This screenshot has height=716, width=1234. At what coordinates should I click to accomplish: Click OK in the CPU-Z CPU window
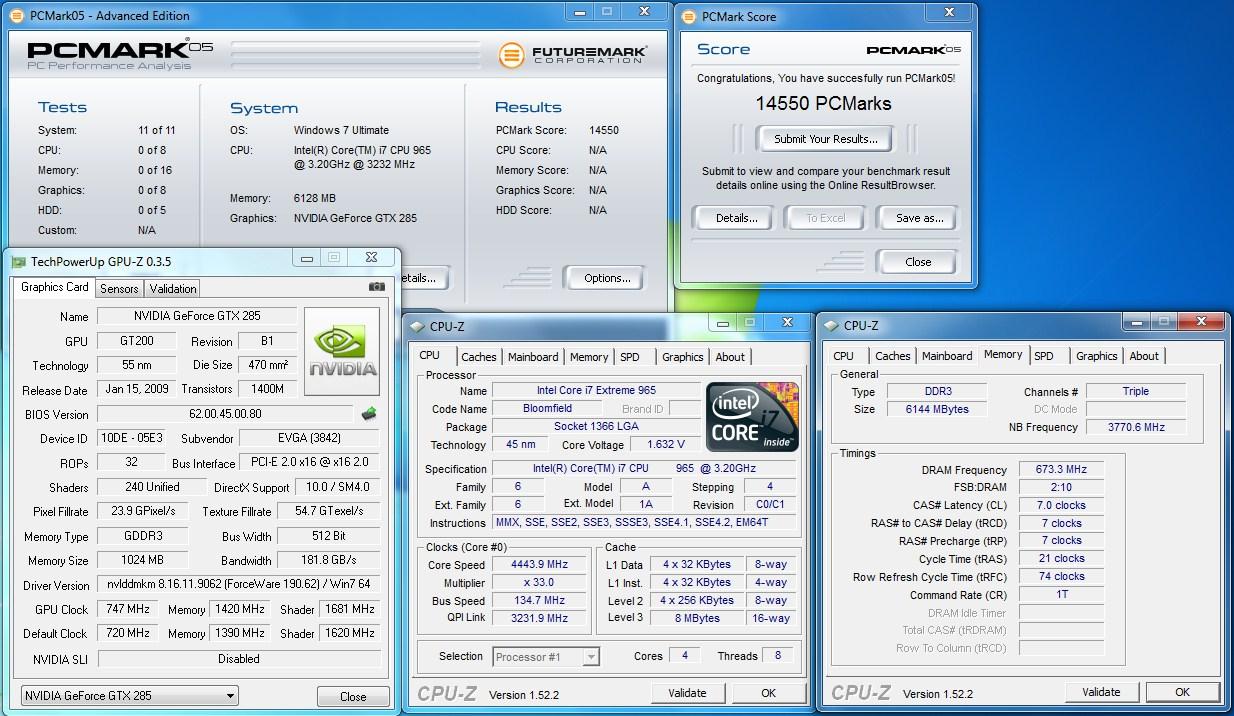[768, 692]
